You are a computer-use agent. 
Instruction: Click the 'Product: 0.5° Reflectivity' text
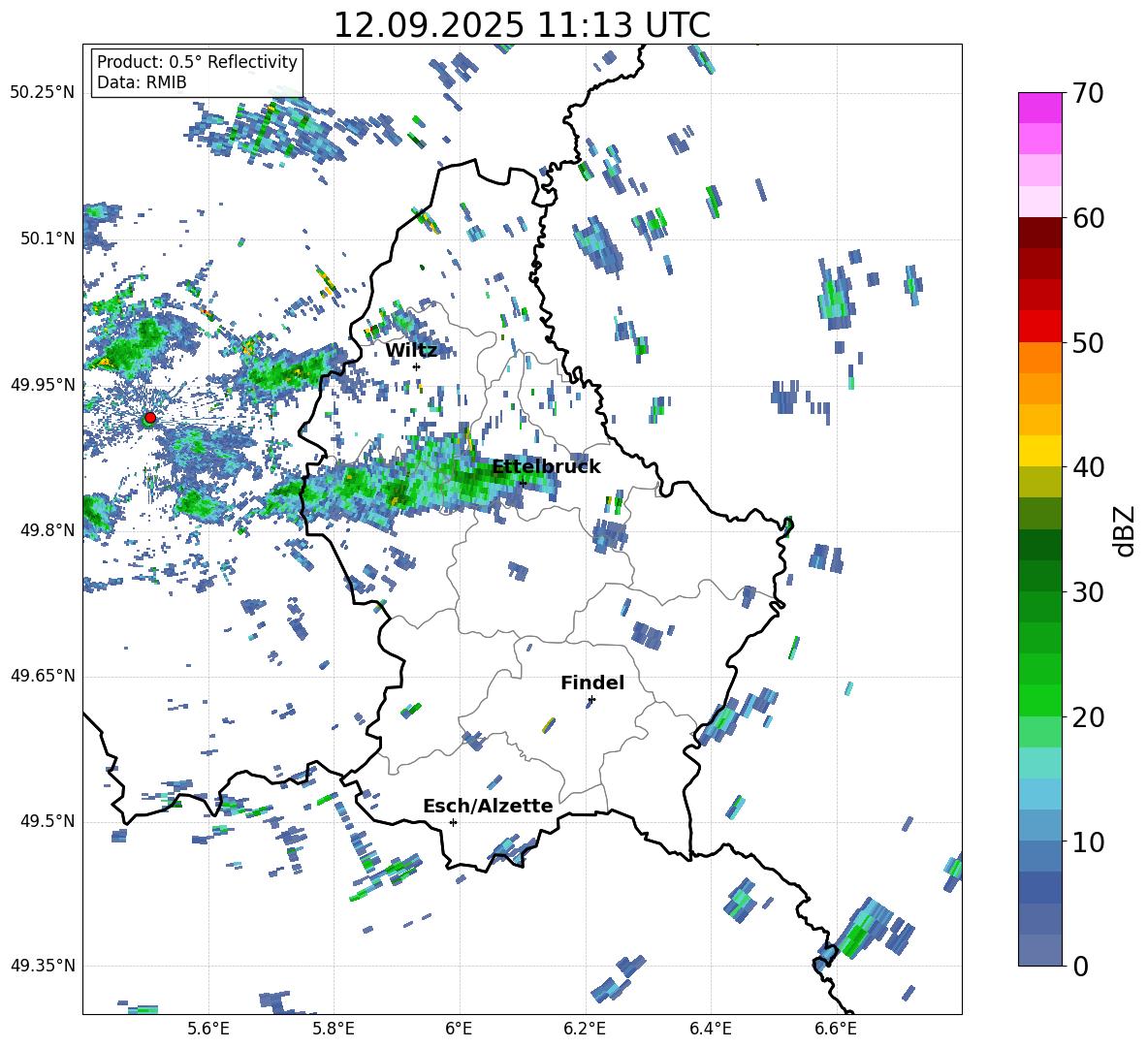pyautogui.click(x=197, y=62)
